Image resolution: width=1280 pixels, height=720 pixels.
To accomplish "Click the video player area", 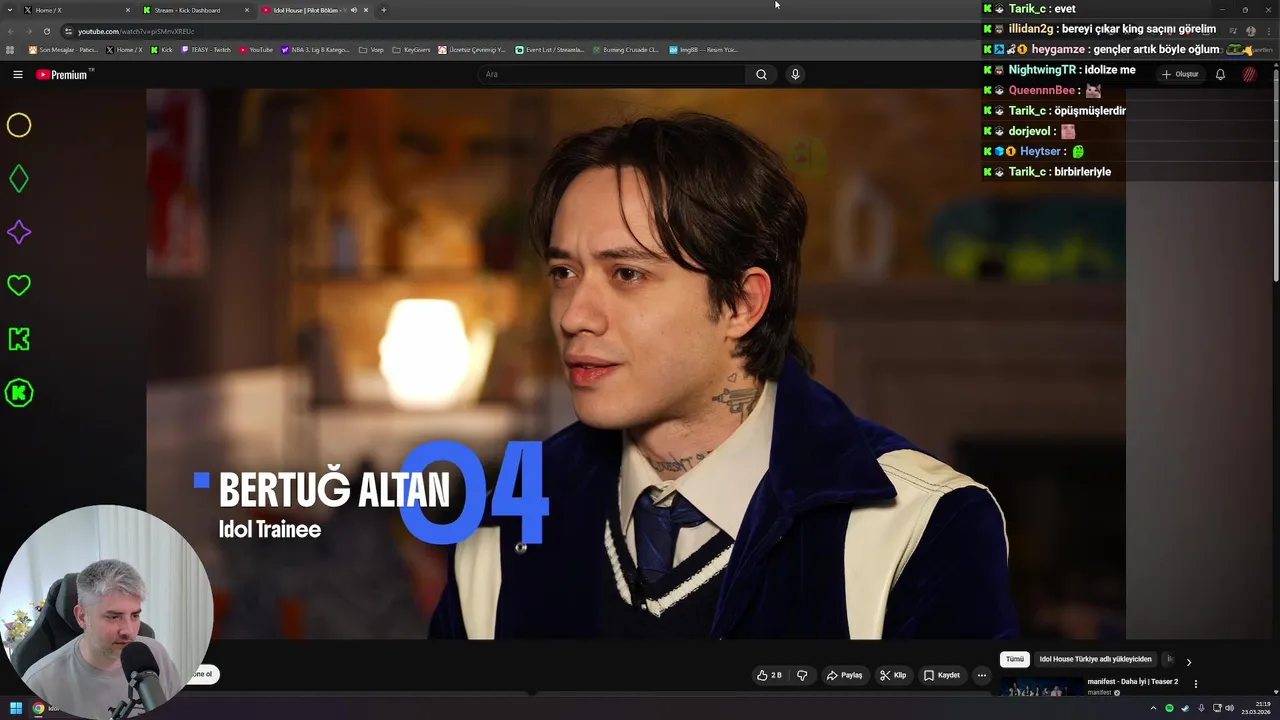I will (636, 364).
